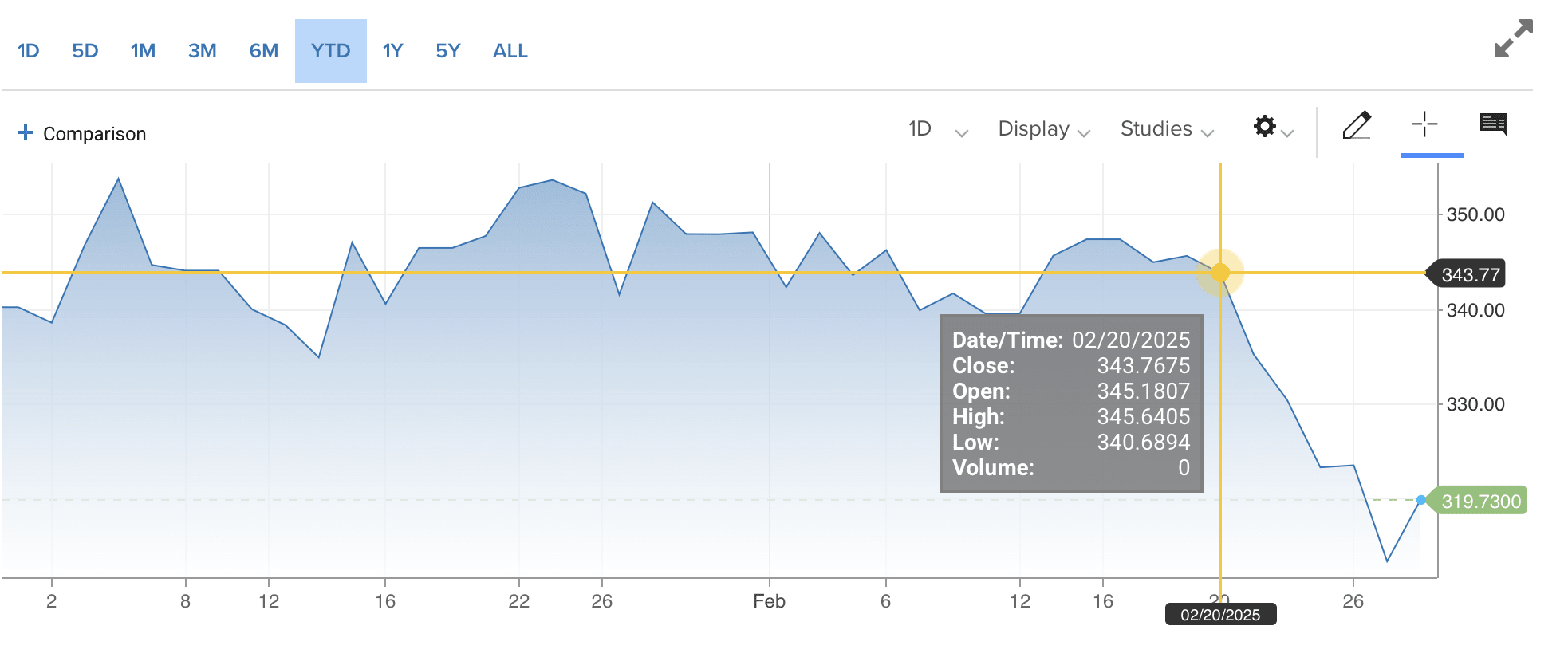Switch to the 5Y time range
Viewport: 1568px width, 657px height.
448,51
